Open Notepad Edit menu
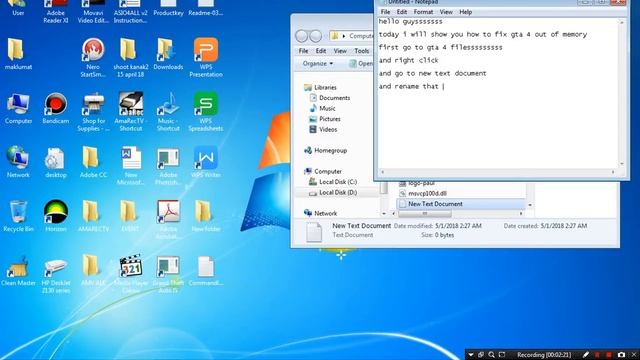This screenshot has width=640, height=360. [402, 12]
